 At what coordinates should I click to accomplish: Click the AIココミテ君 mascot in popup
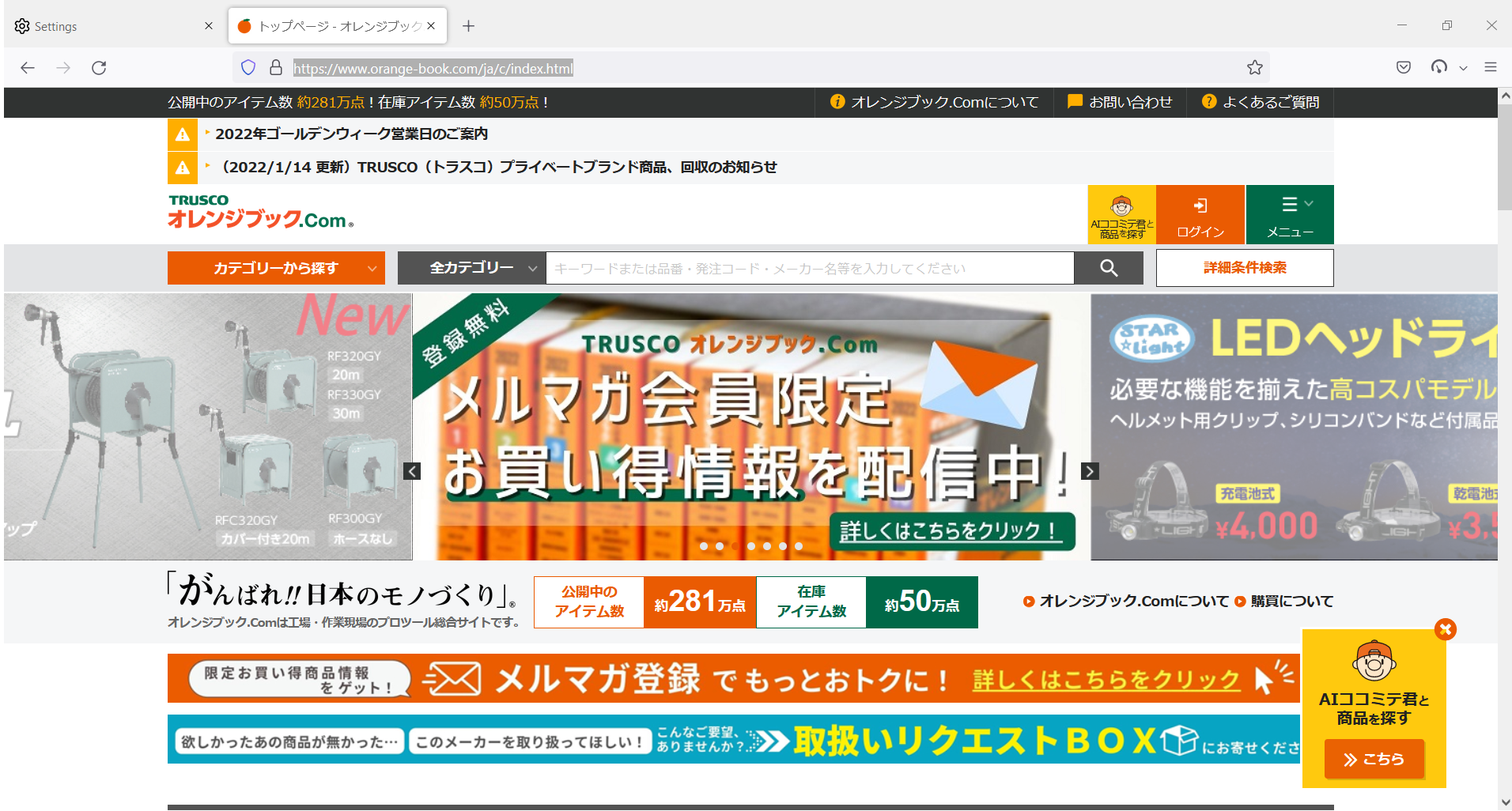(1374, 661)
